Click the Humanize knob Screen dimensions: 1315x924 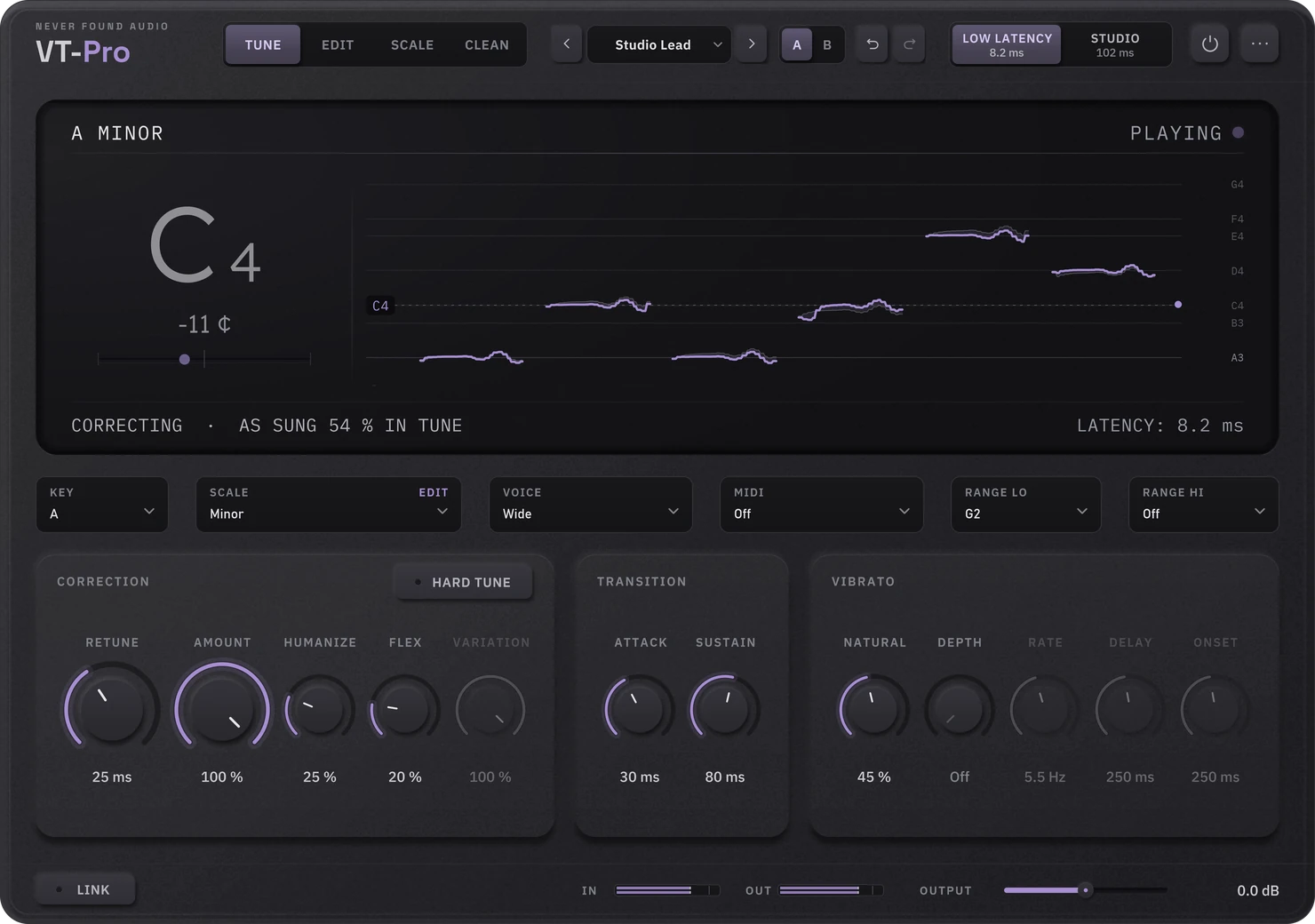tap(320, 709)
